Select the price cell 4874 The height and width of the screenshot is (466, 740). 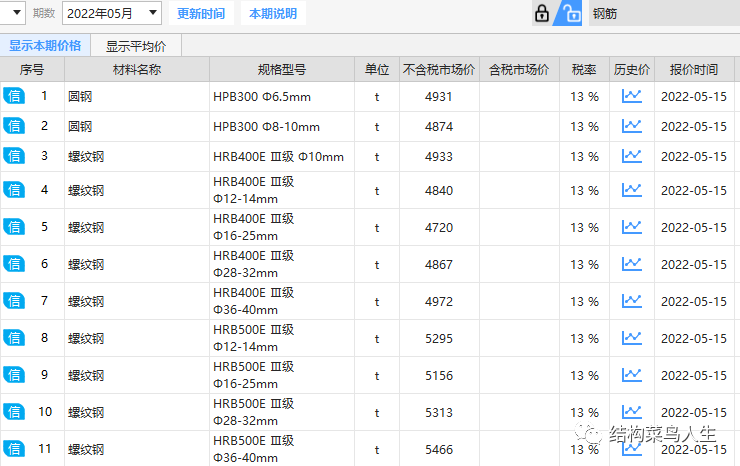click(x=439, y=127)
